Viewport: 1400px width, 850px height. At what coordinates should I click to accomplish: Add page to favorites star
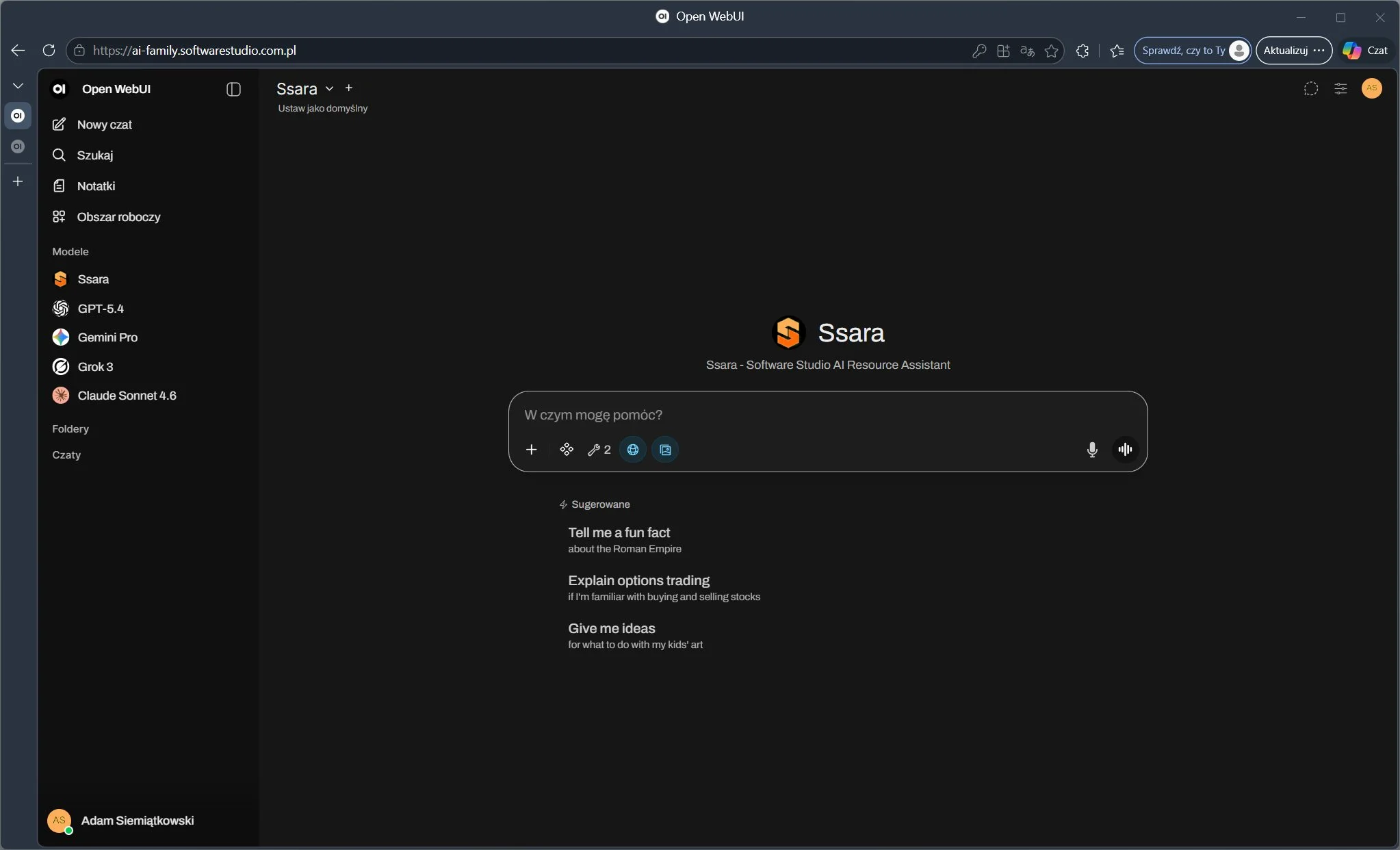pos(1052,51)
